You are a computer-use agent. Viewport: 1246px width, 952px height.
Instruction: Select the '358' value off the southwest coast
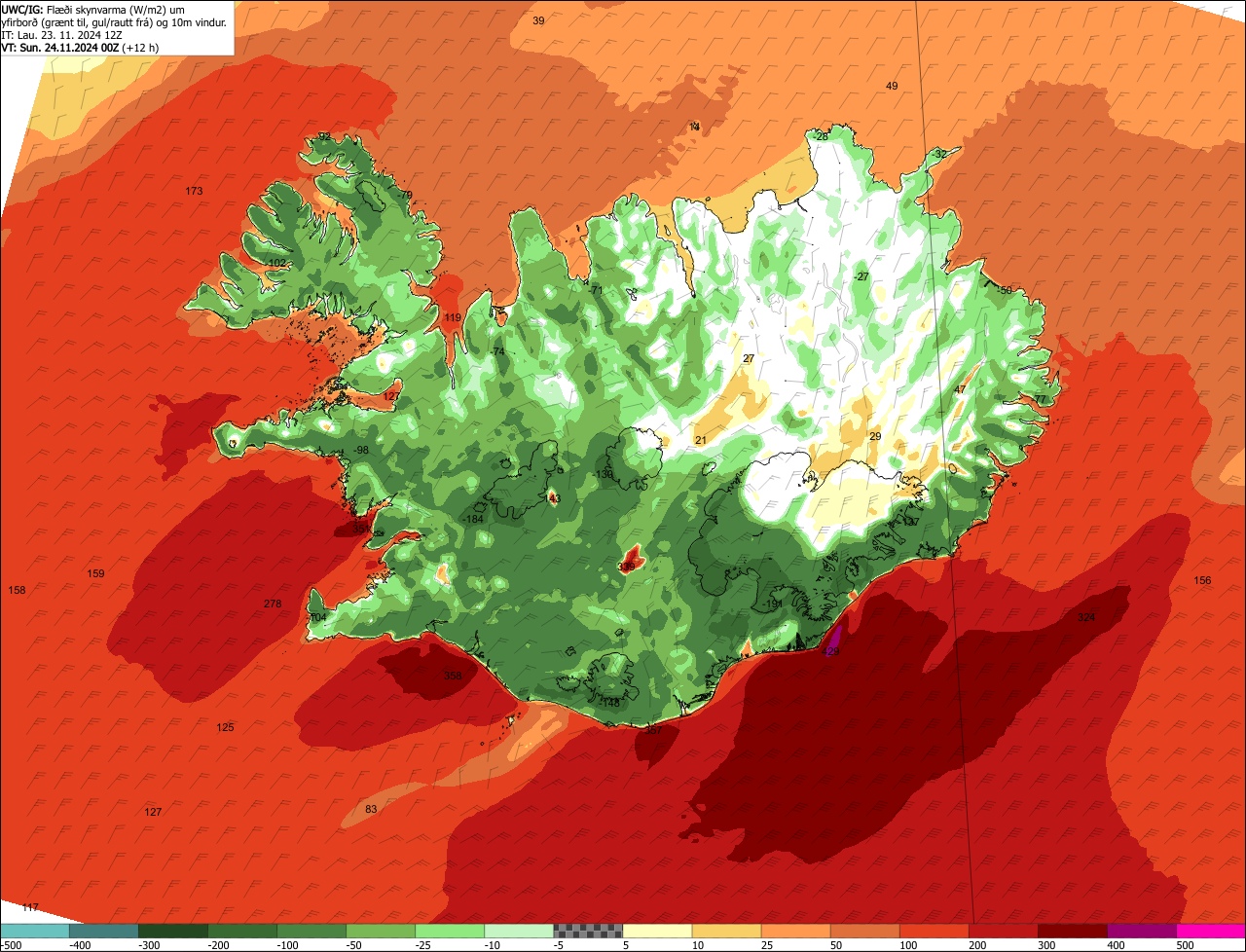[x=454, y=676]
